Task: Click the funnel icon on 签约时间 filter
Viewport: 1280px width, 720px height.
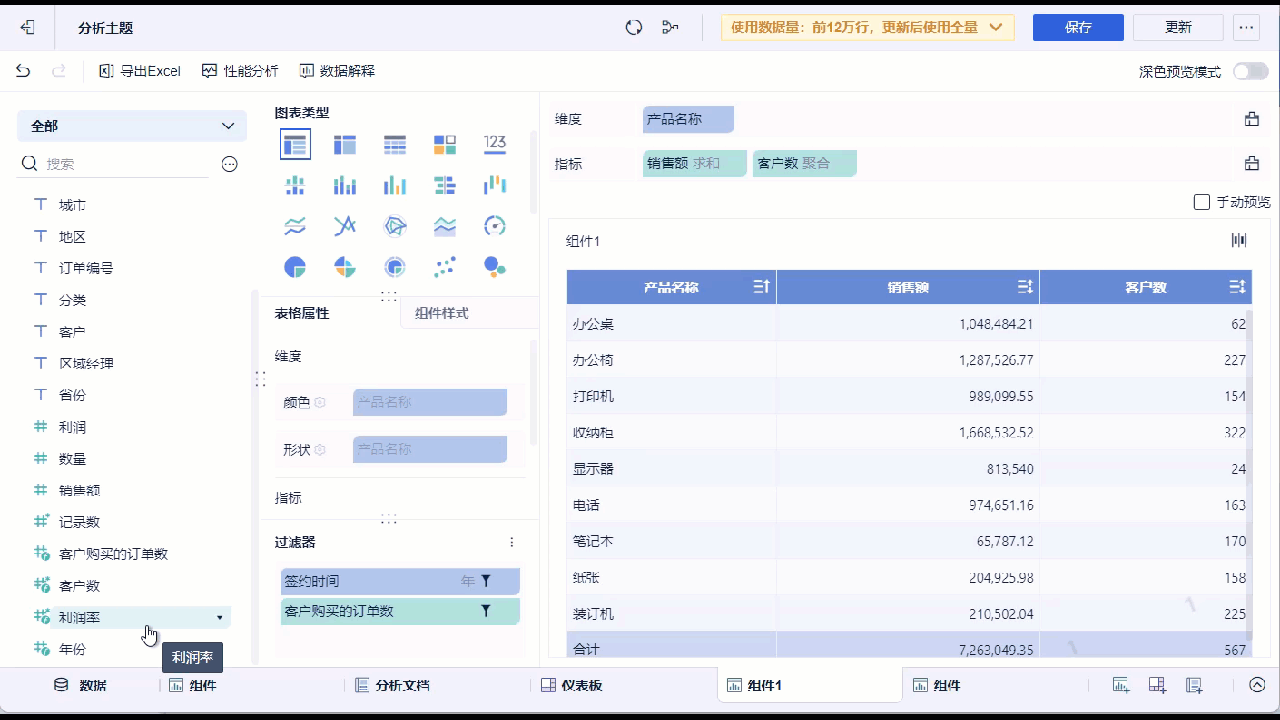Action: point(486,581)
